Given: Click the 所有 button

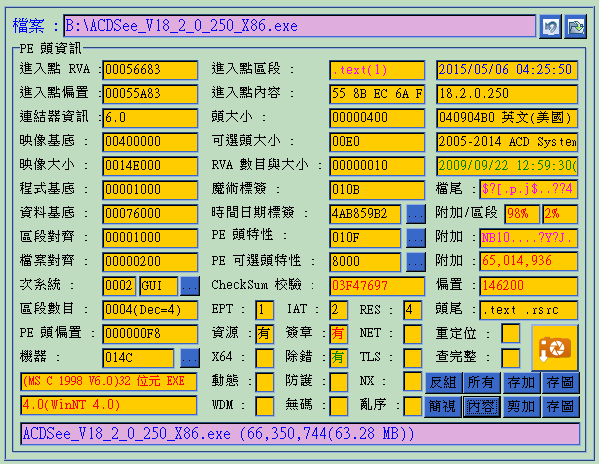Looking at the screenshot, I should tap(481, 383).
